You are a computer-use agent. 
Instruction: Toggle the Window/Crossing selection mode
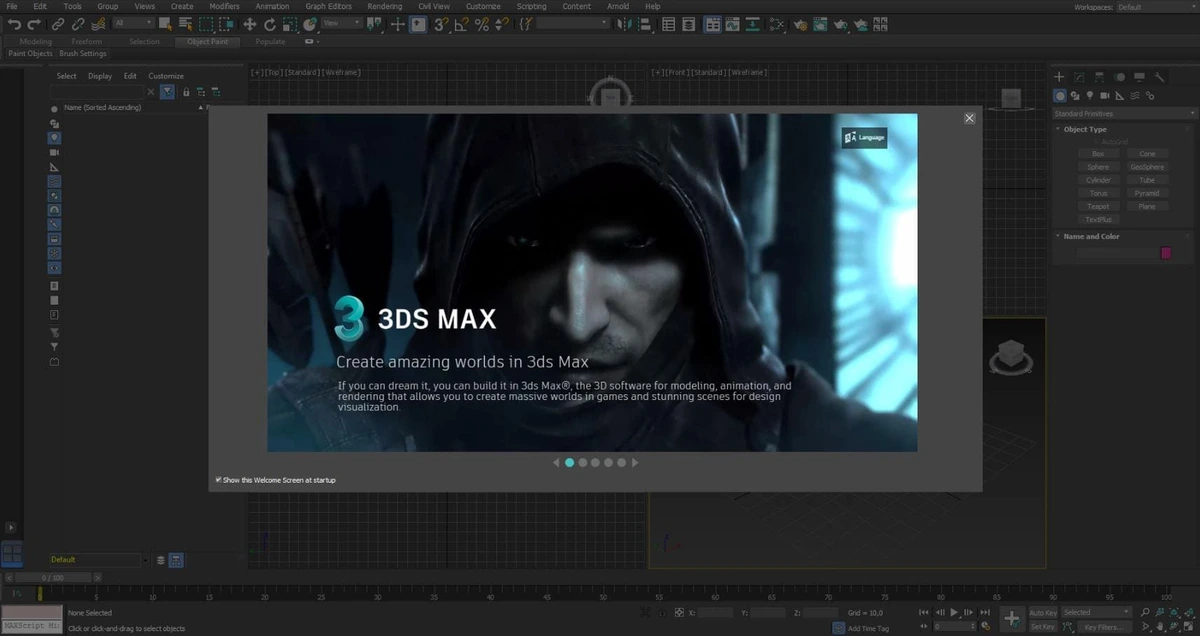coord(226,23)
